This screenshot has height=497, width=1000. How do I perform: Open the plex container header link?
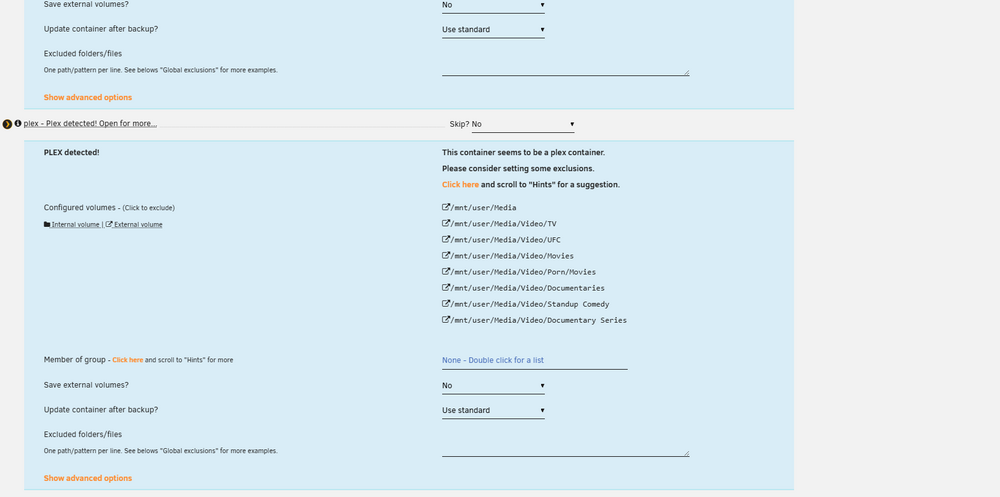(x=90, y=123)
